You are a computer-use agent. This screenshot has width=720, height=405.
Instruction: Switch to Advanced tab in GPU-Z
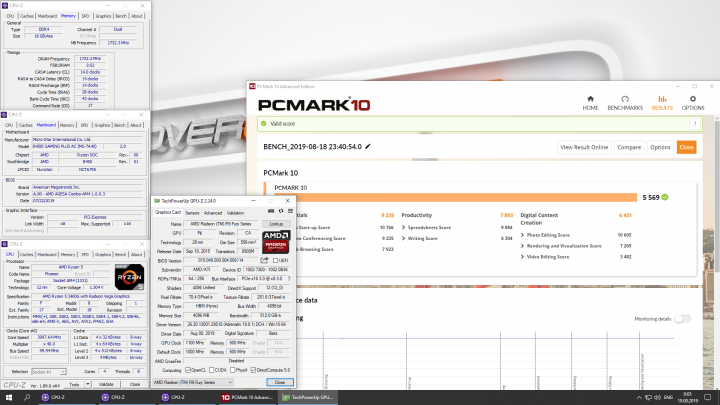pos(213,213)
